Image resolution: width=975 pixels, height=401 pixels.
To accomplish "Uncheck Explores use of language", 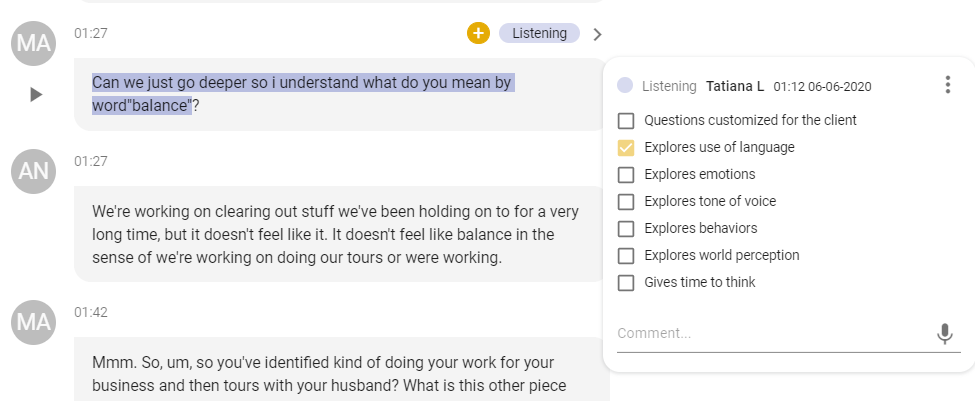I will point(626,148).
